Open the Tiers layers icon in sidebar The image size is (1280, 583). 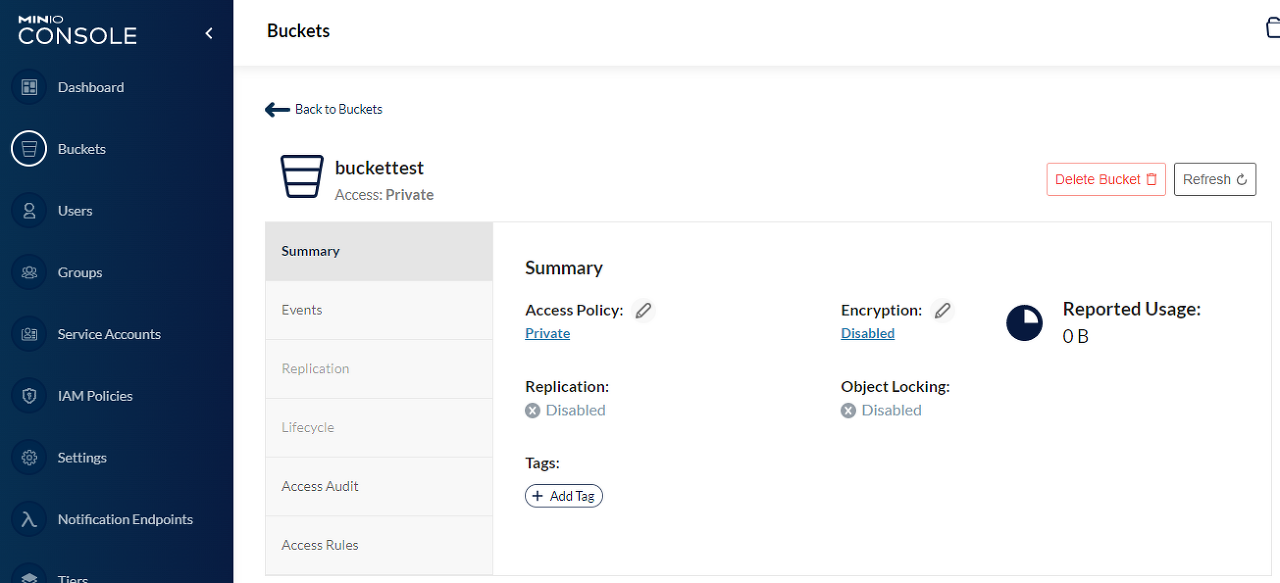pyautogui.click(x=29, y=577)
